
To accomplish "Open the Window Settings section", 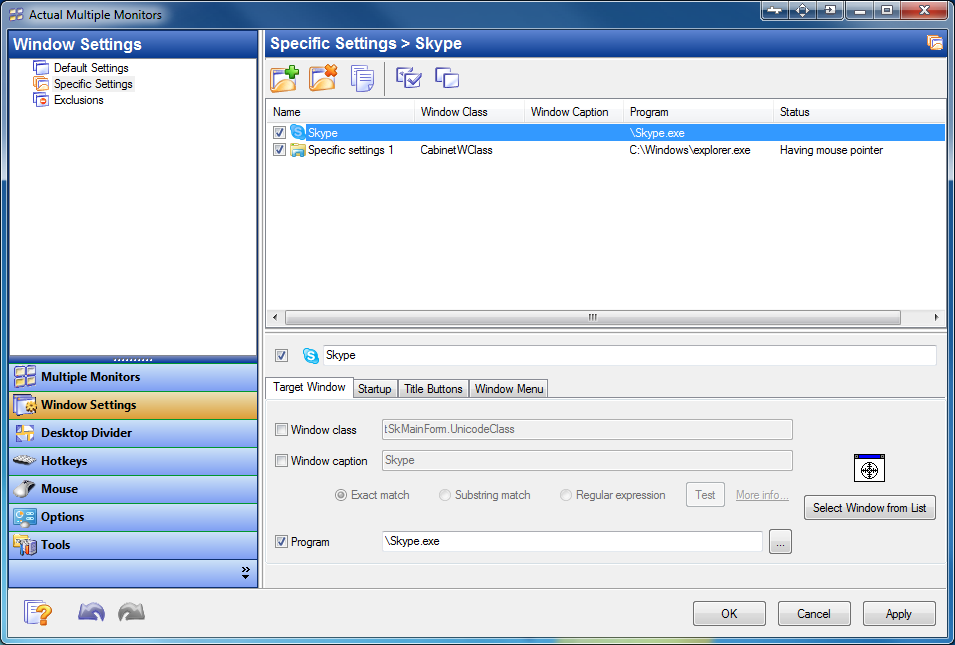I will coord(133,405).
